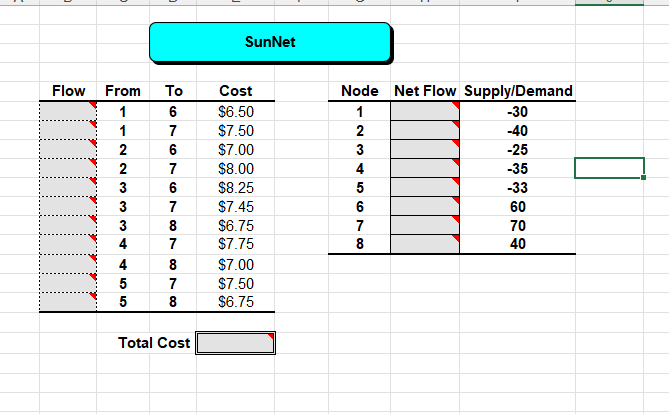Select the $6.75 cost for route 3 to 8

pos(236,225)
